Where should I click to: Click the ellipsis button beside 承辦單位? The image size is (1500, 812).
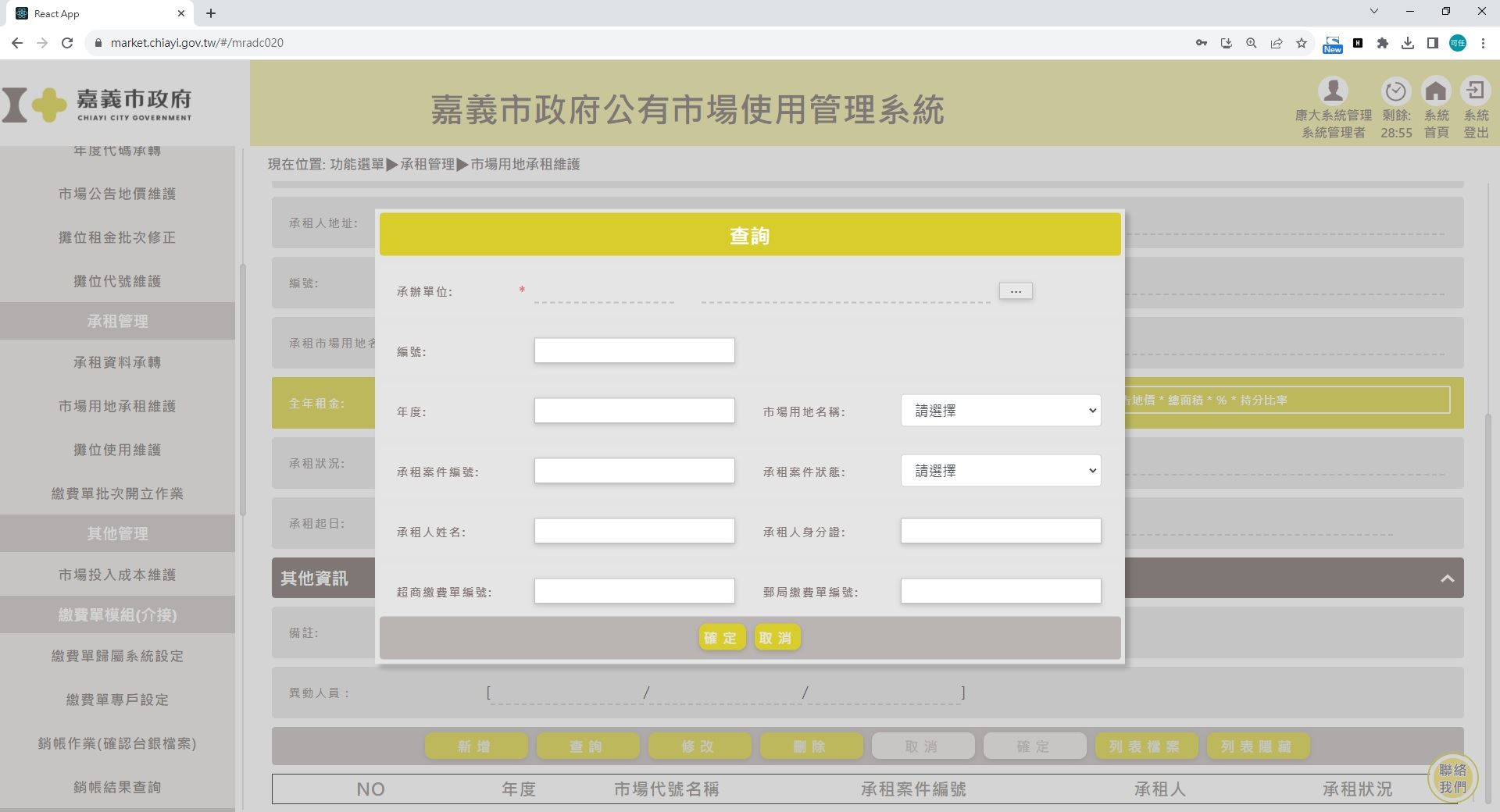[1015, 291]
